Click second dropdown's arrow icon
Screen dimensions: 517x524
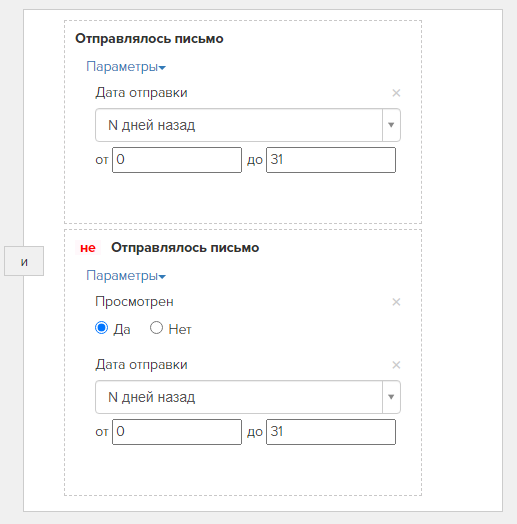[x=391, y=397]
